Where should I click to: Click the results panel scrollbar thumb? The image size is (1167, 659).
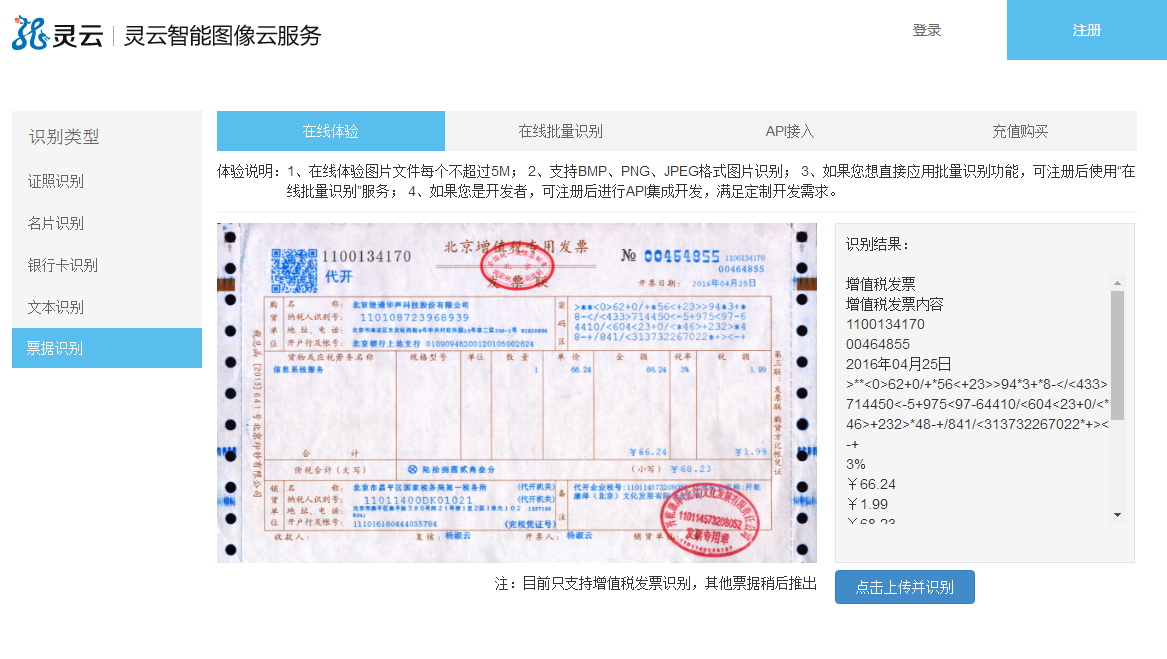point(1117,355)
